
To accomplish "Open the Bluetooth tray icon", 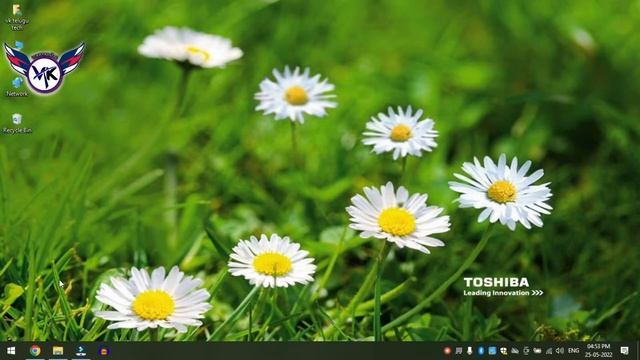I will point(481,351).
